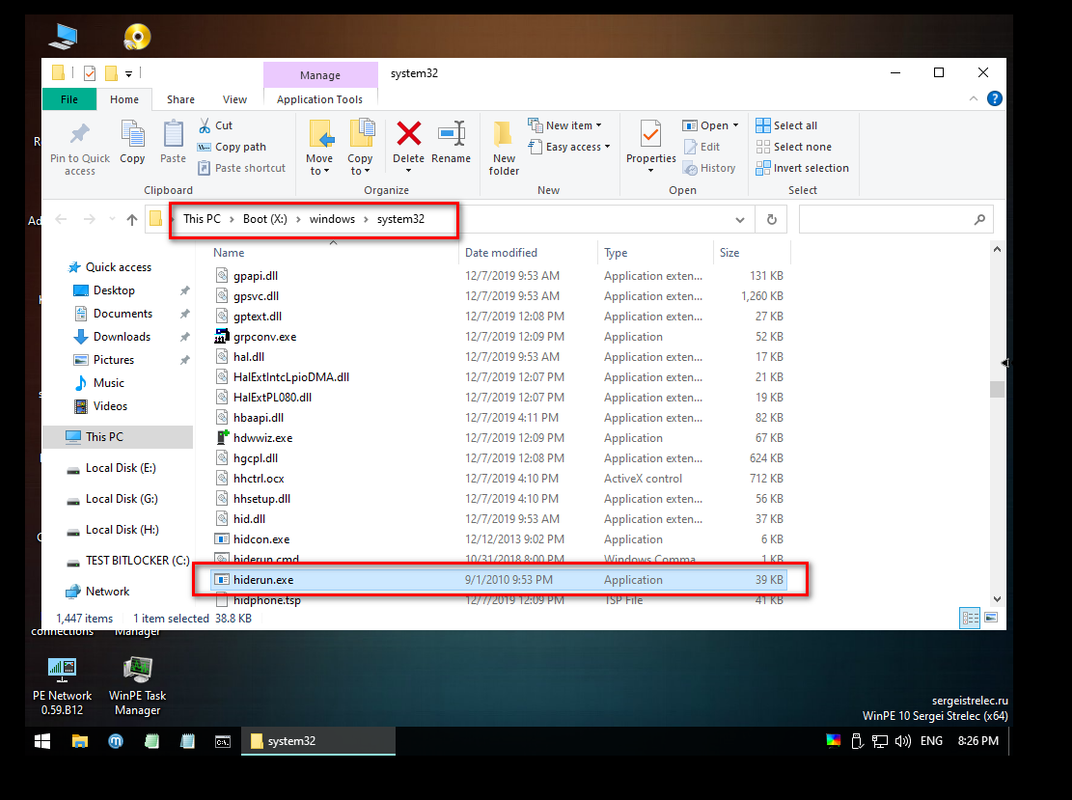Viewport: 1072px width, 800px height.
Task: Rename the selected file
Action: [x=451, y=142]
